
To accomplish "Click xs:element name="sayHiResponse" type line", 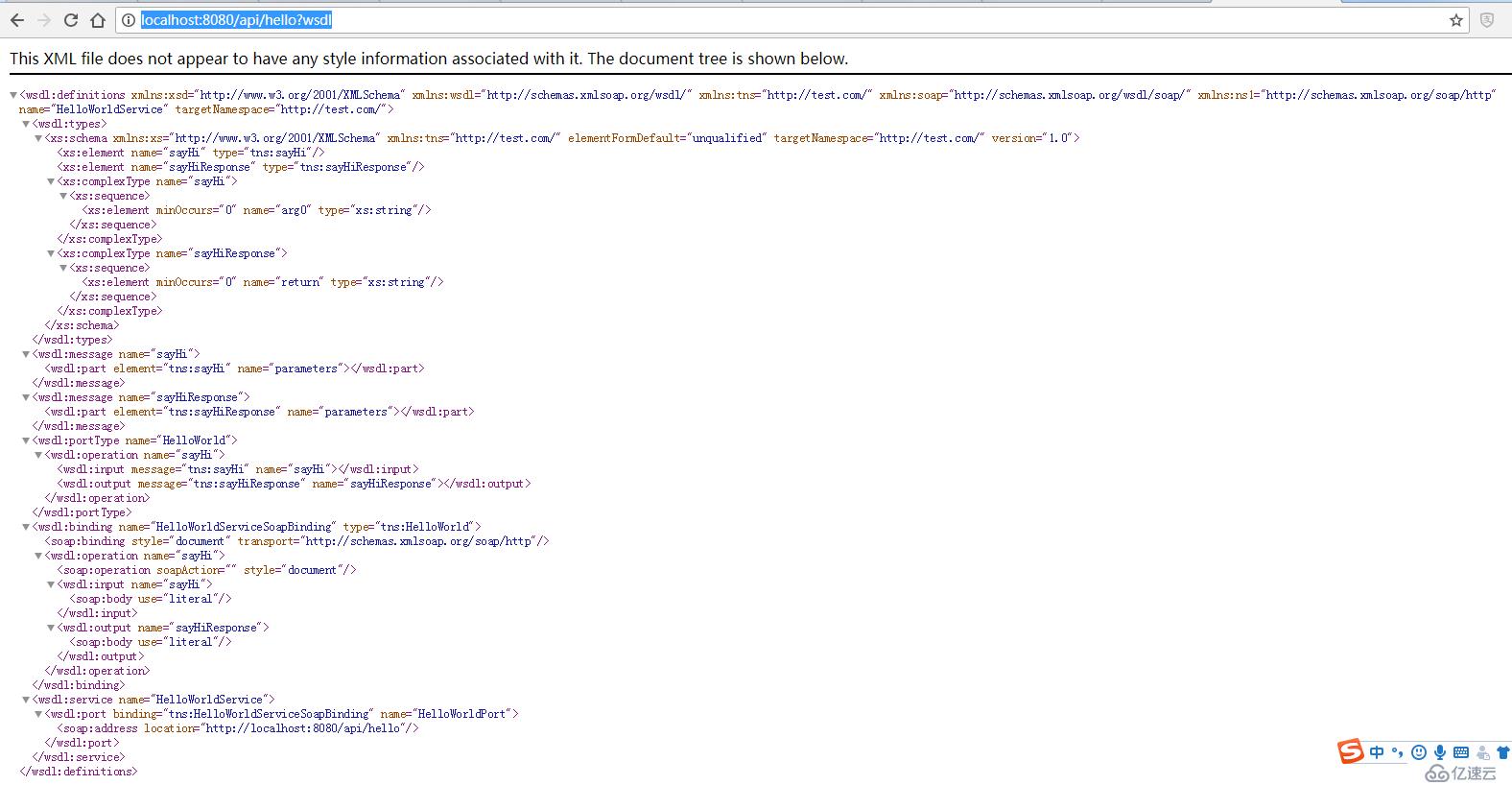I will point(241,167).
